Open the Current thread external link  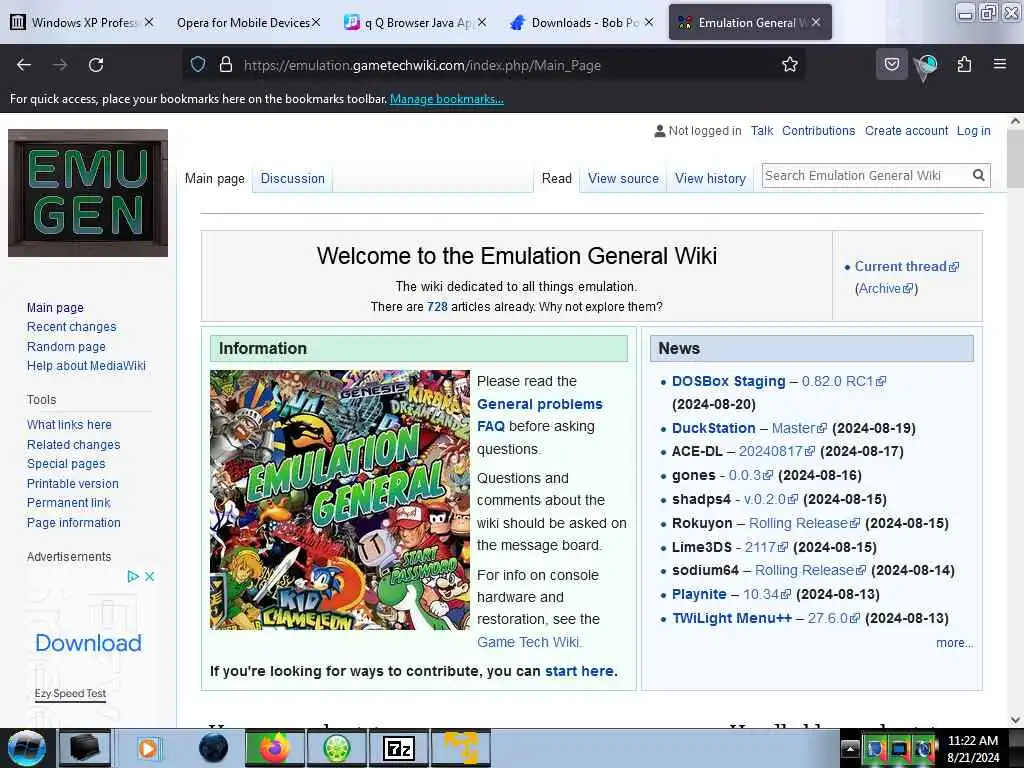coord(906,266)
